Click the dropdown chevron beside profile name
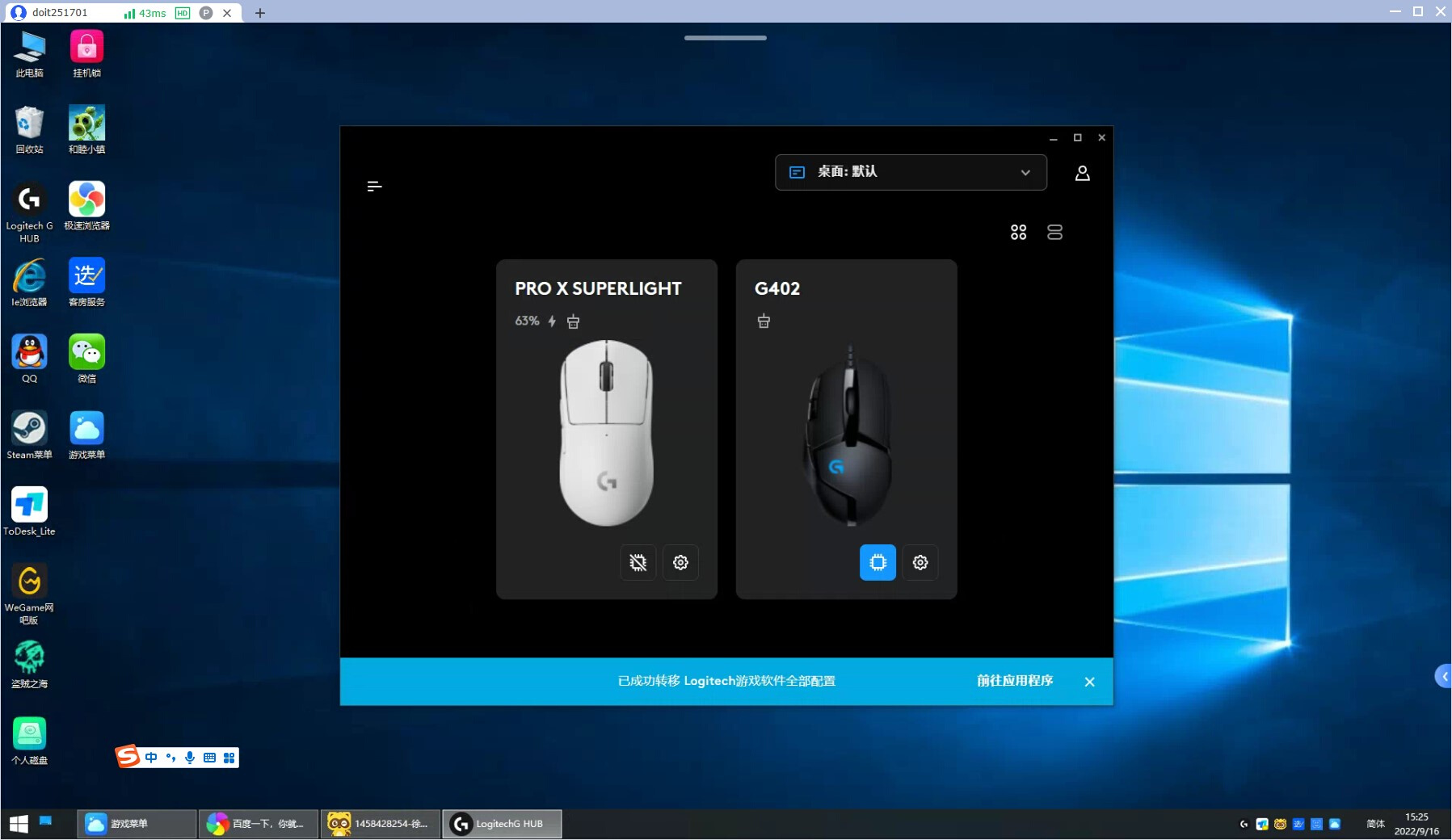1452x840 pixels. 1025,172
